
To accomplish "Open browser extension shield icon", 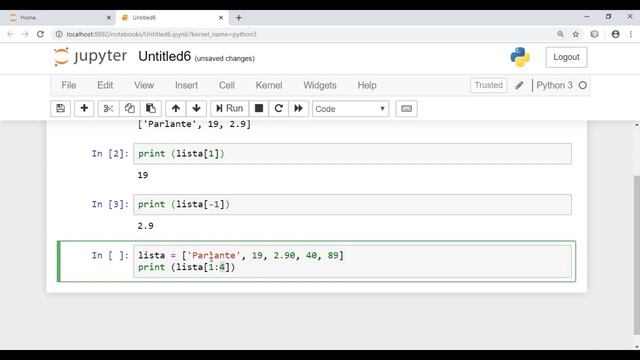I will [594, 34].
